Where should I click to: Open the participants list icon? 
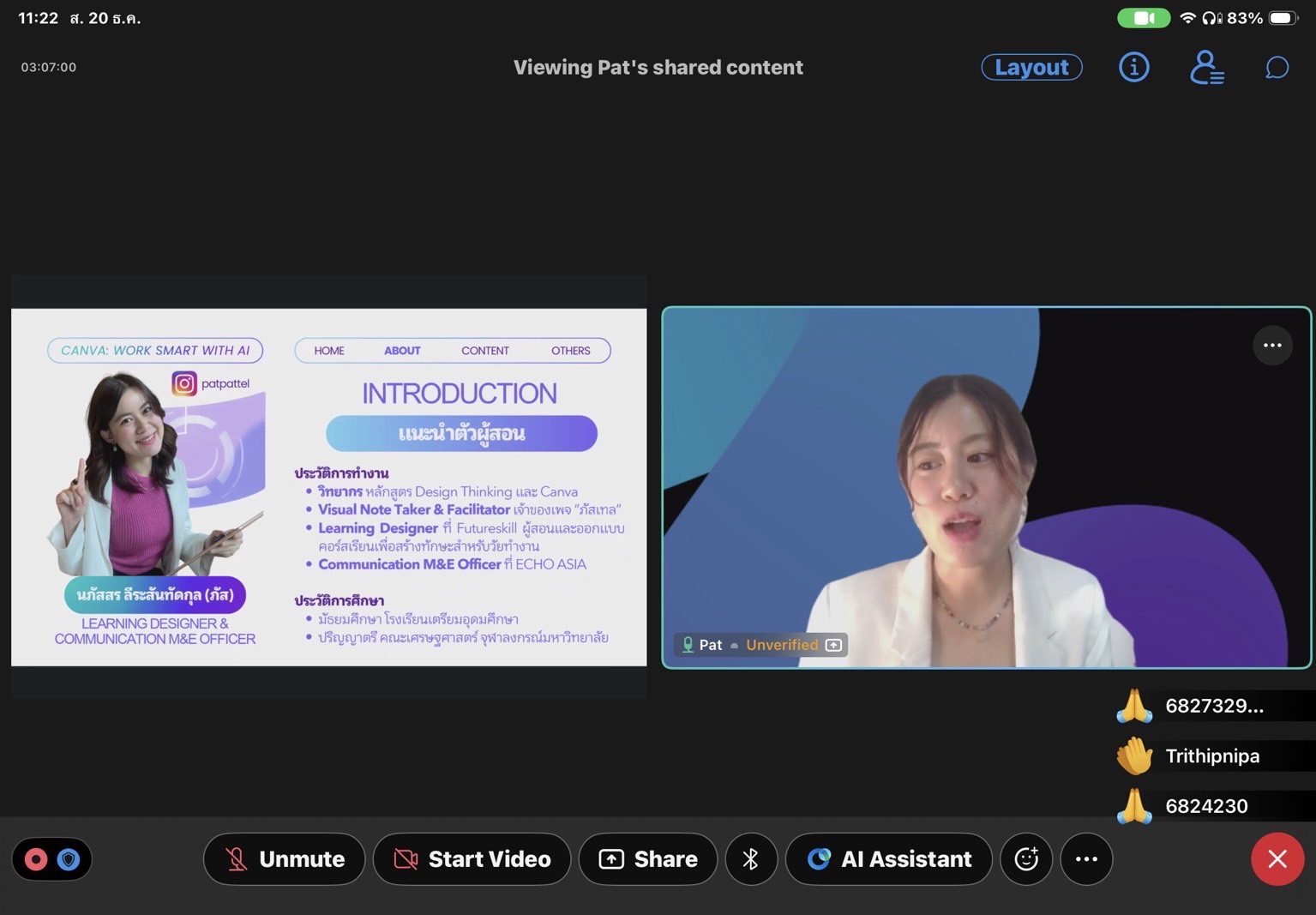tap(1205, 67)
